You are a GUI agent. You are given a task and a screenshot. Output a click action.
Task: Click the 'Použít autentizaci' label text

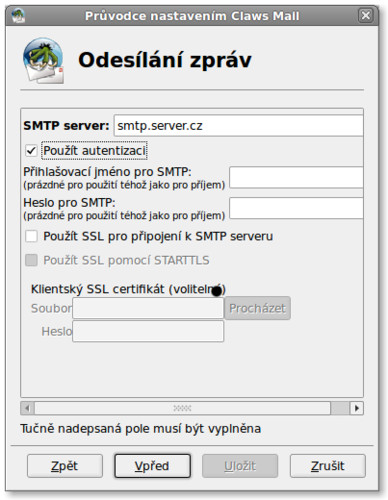coord(95,151)
